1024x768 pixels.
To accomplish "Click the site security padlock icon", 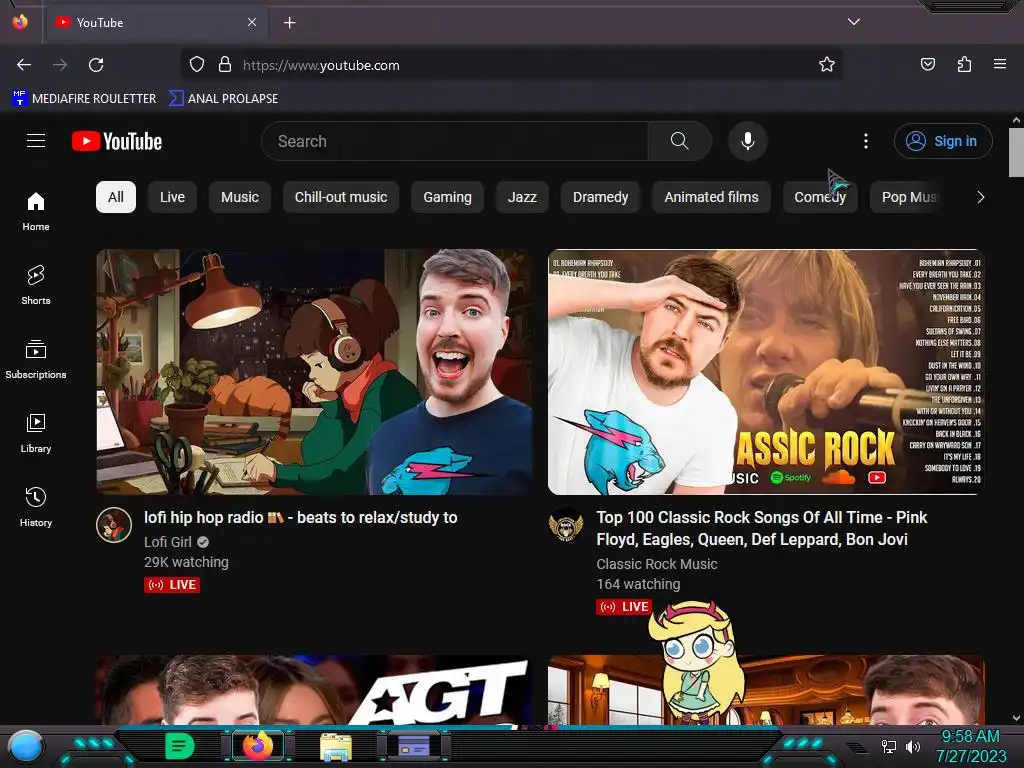I will coord(225,65).
